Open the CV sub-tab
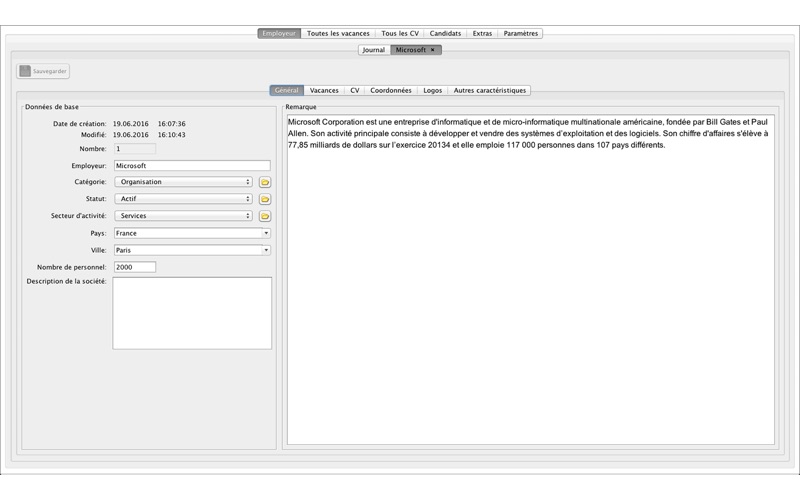The height and width of the screenshot is (500, 800). pyautogui.click(x=355, y=90)
